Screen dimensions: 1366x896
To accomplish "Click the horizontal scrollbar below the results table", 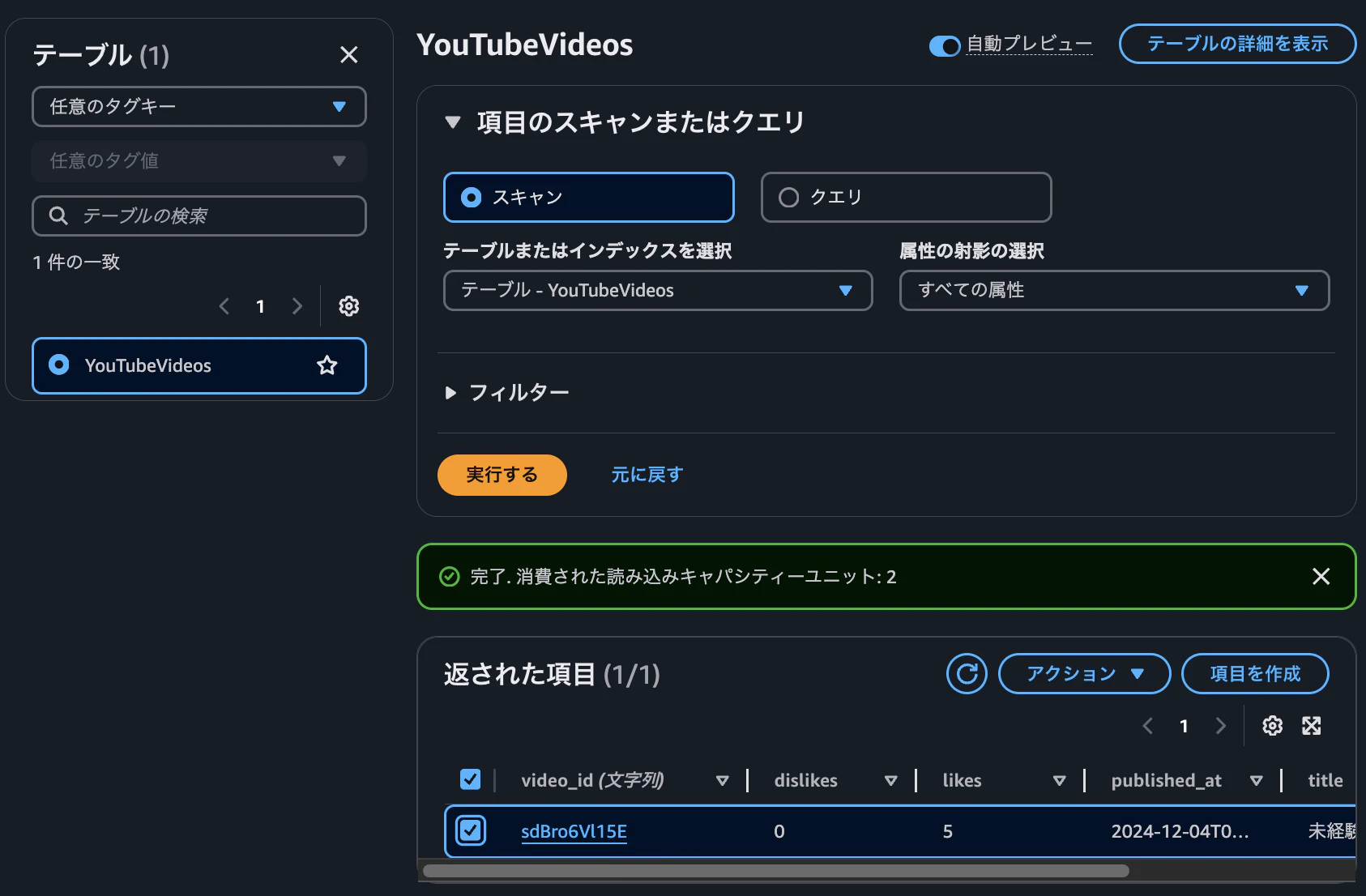I will click(x=778, y=871).
